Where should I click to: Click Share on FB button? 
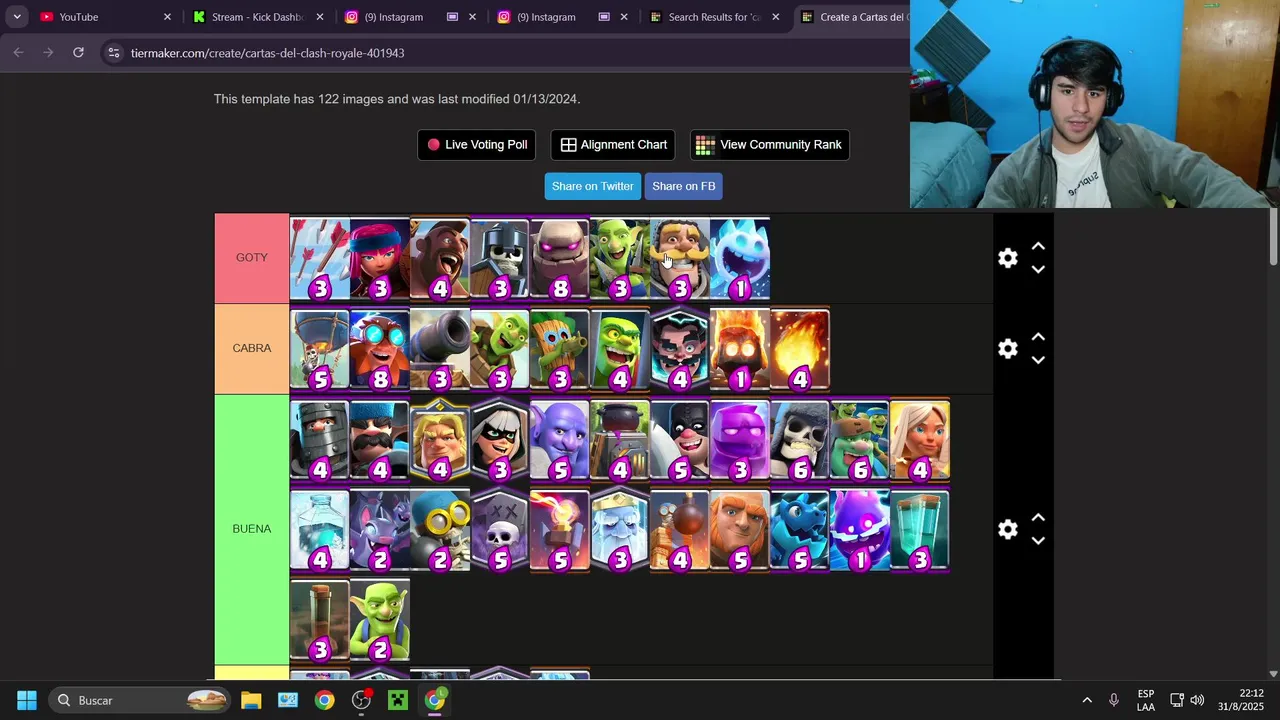coord(684,186)
